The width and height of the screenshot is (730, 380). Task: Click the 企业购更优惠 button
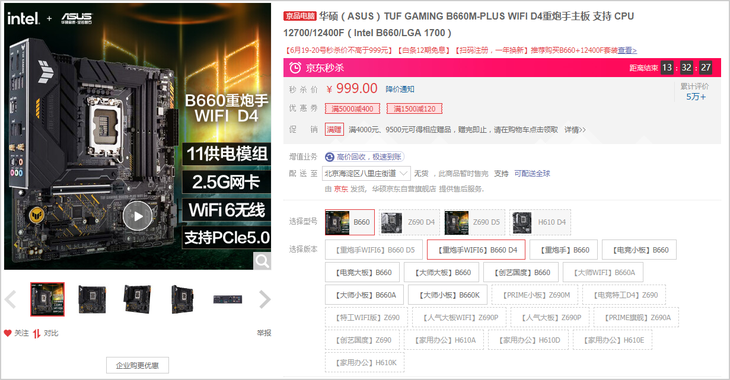coord(137,366)
